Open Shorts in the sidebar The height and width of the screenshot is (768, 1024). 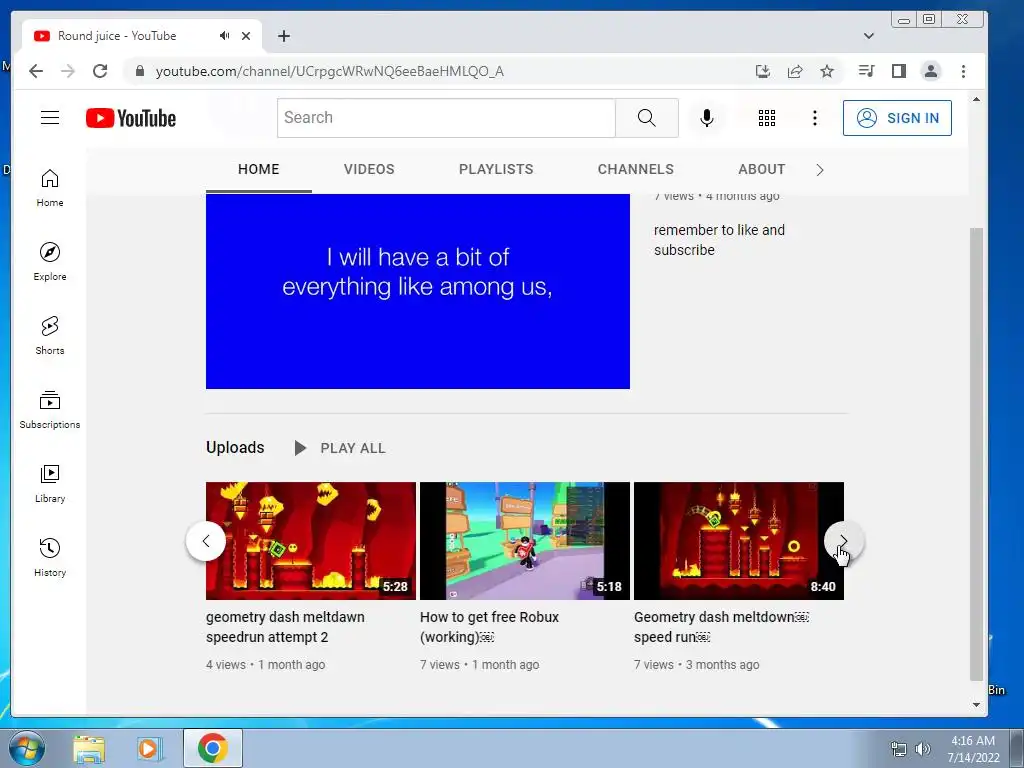tap(50, 336)
